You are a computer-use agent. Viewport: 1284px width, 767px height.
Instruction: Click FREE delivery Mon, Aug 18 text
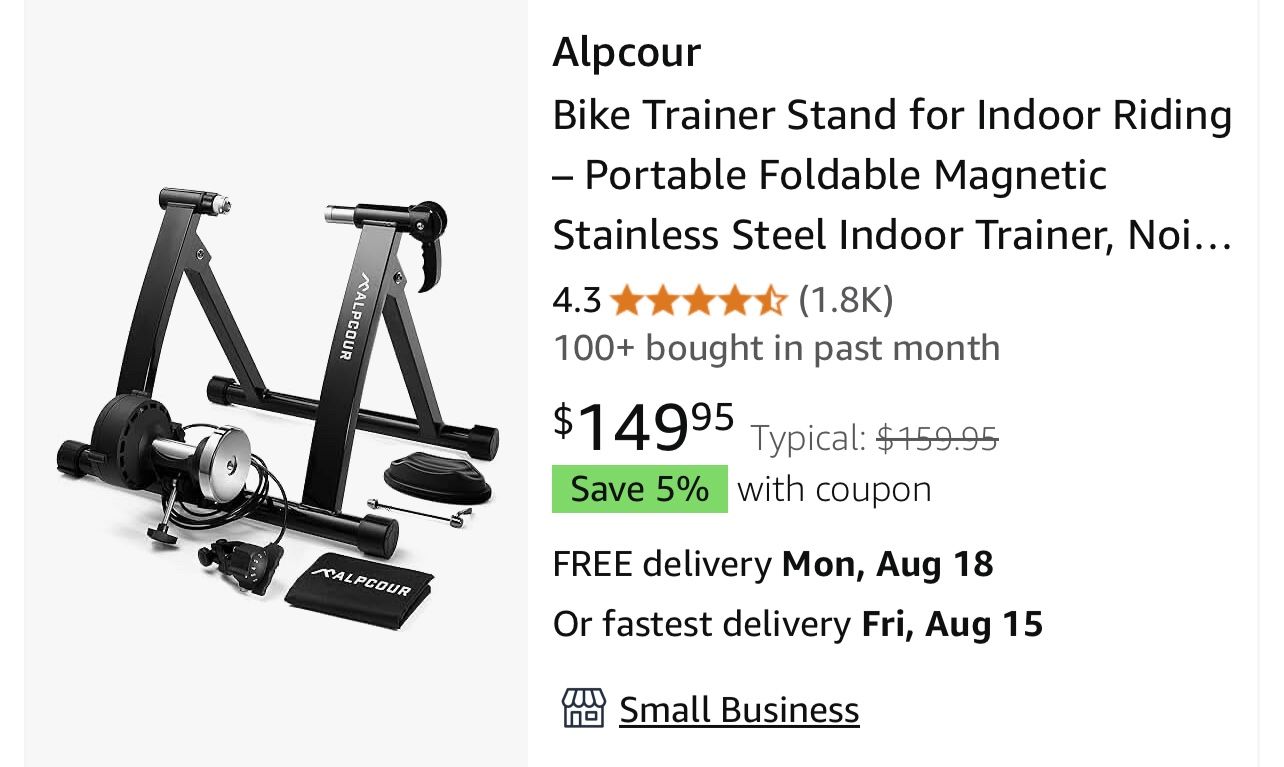pyautogui.click(x=772, y=564)
